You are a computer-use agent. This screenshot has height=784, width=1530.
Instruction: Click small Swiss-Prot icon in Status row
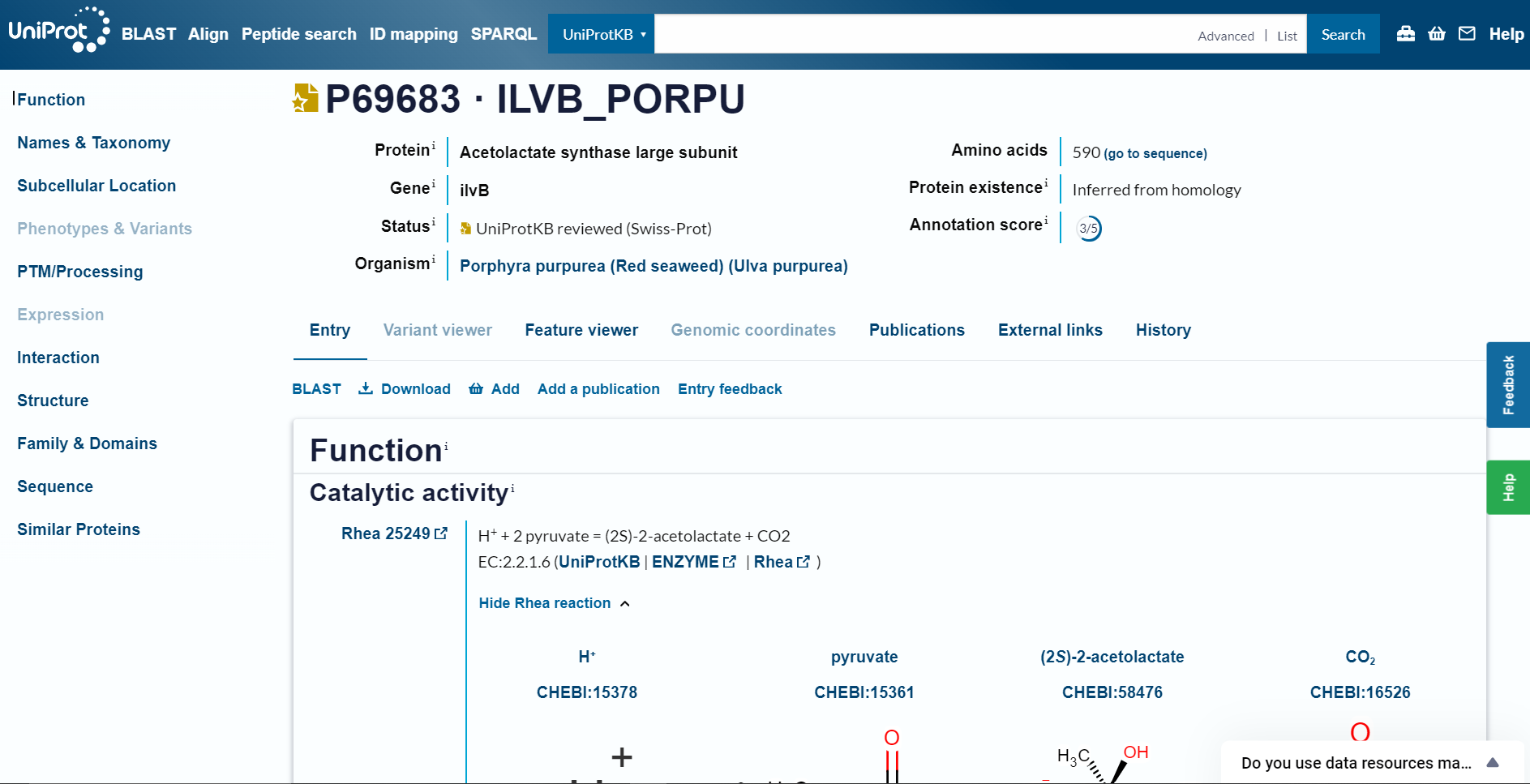[465, 229]
